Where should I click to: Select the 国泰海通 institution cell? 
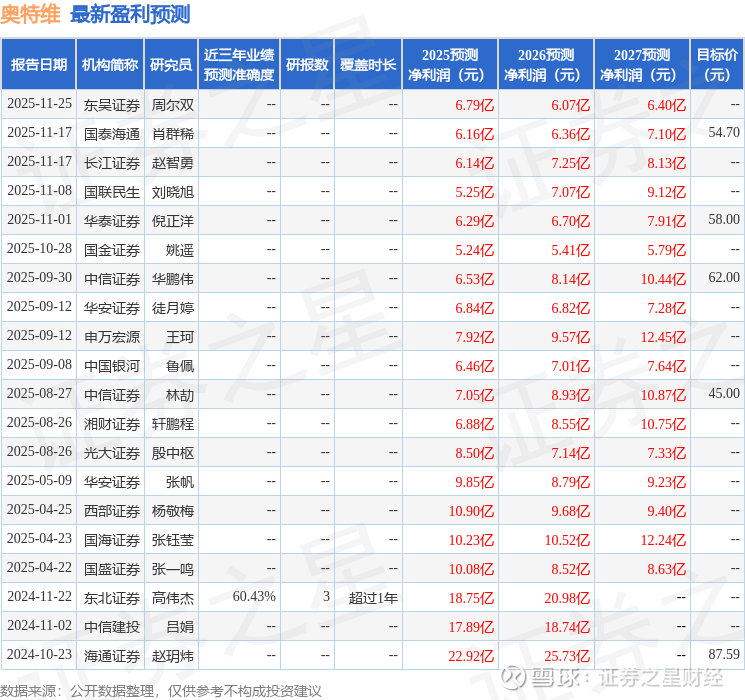click(112, 134)
